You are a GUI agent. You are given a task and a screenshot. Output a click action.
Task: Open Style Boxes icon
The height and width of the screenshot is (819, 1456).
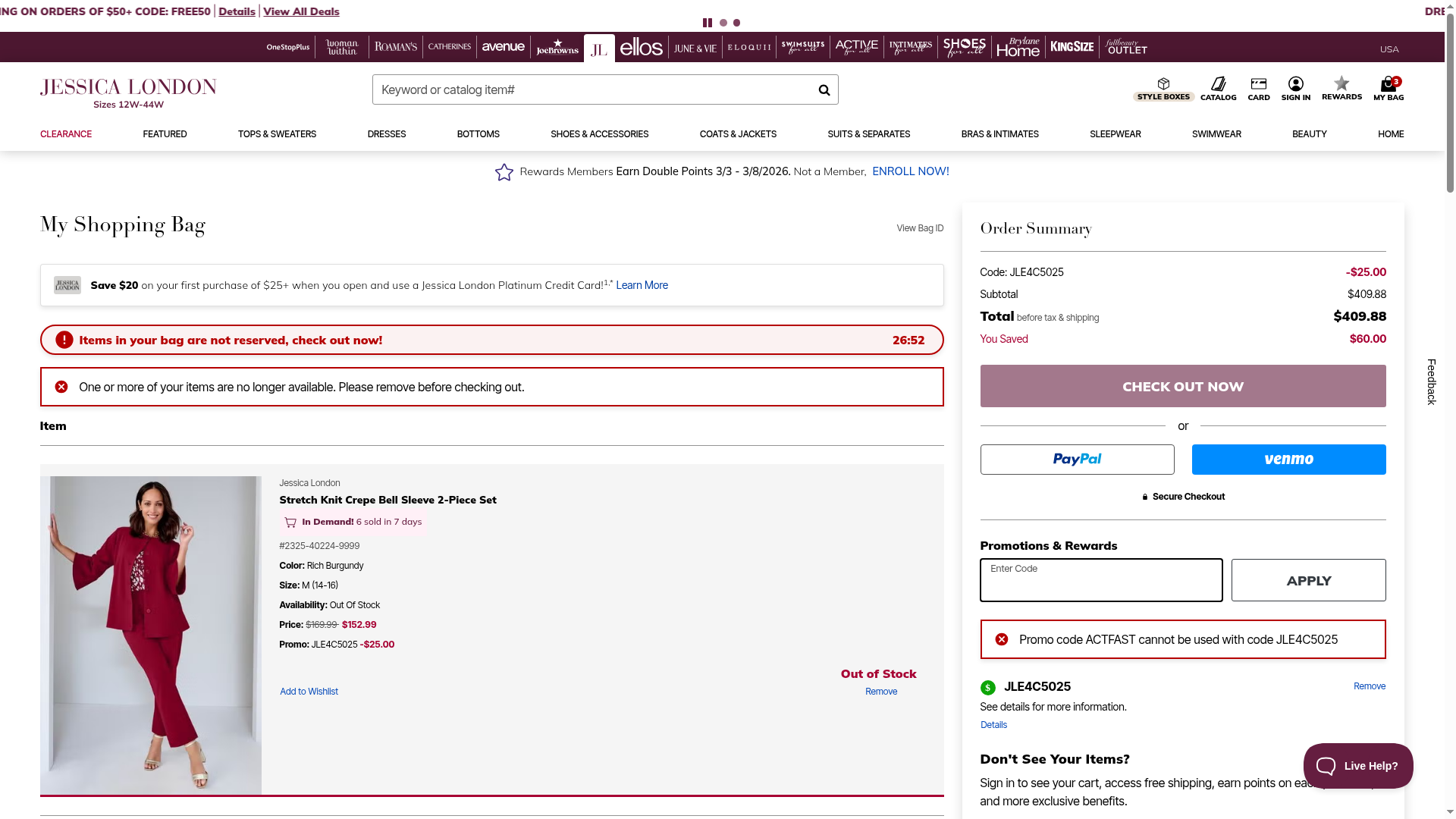pyautogui.click(x=1163, y=89)
